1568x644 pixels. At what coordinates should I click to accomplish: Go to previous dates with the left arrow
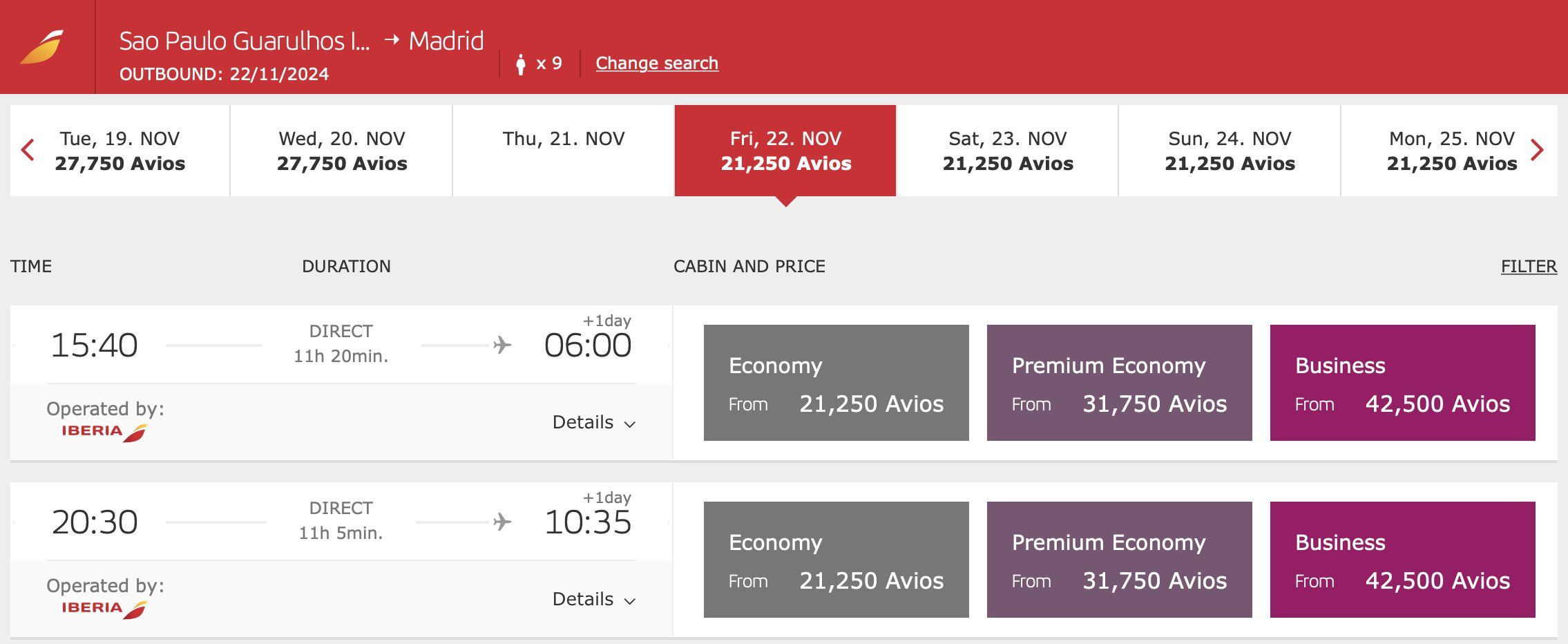[28, 150]
